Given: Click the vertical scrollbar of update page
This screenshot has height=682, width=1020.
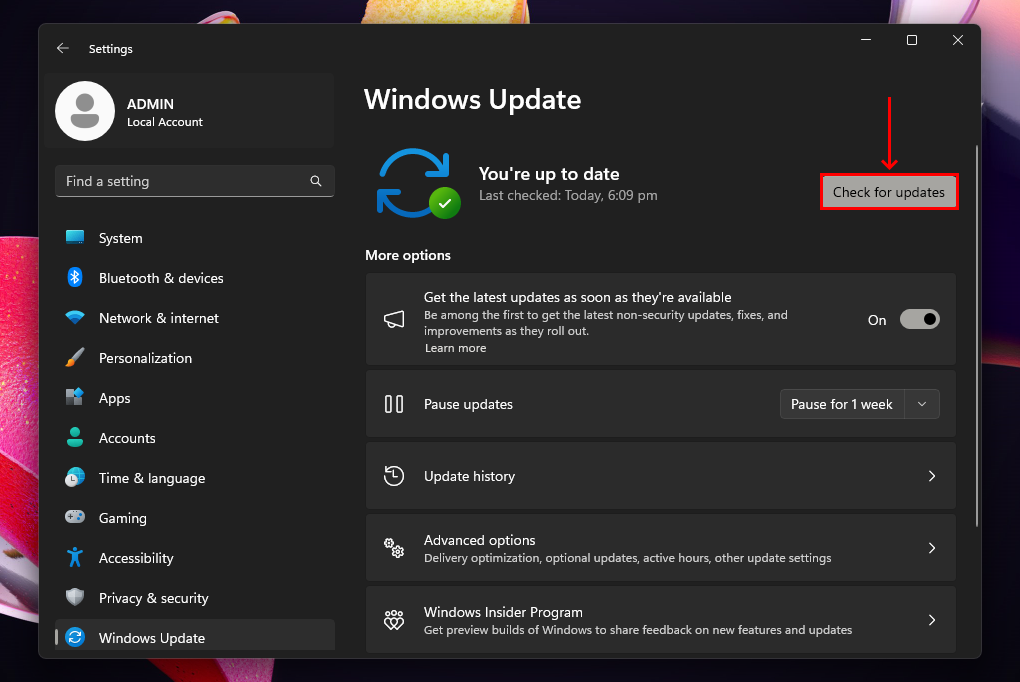Looking at the screenshot, I should (976, 336).
